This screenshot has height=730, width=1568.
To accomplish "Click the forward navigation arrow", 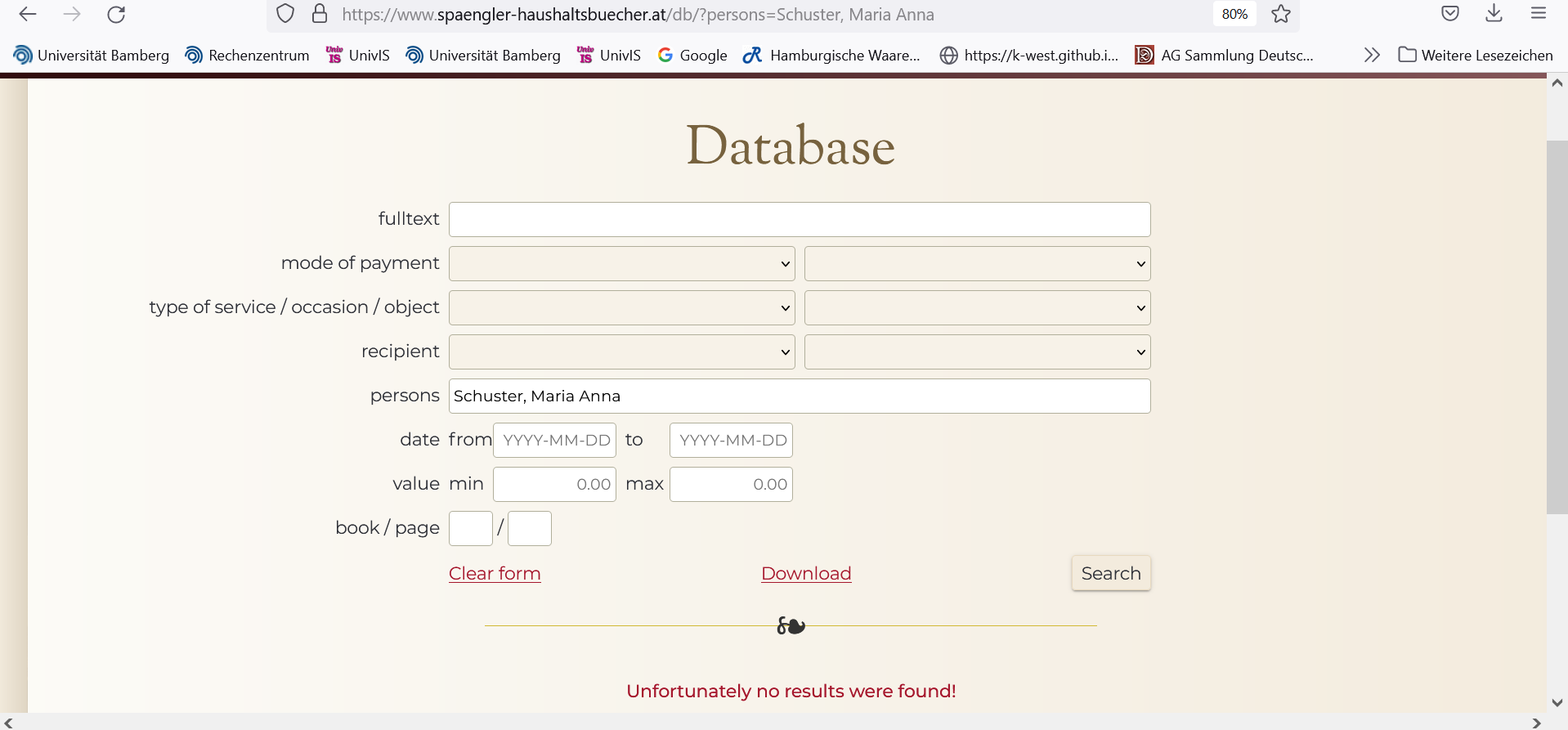I will click(72, 14).
